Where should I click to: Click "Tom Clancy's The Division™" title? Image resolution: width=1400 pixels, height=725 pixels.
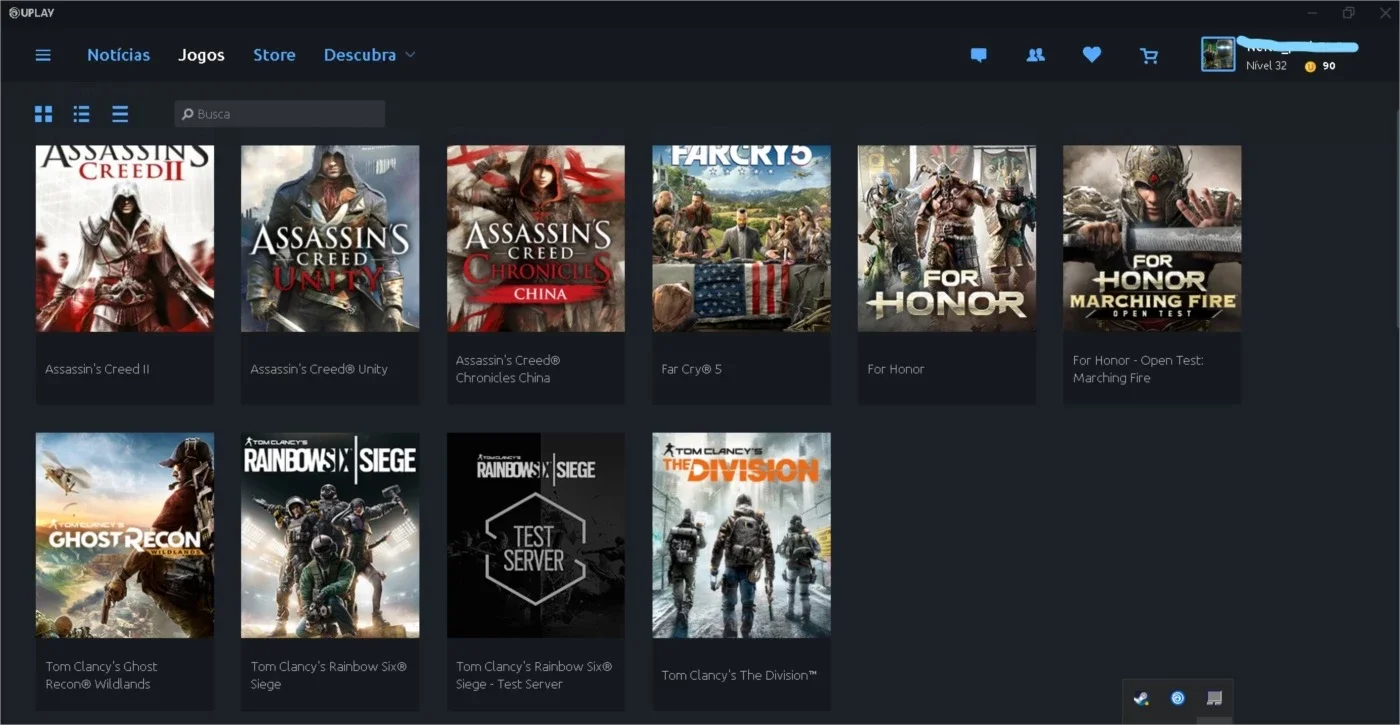tap(739, 675)
